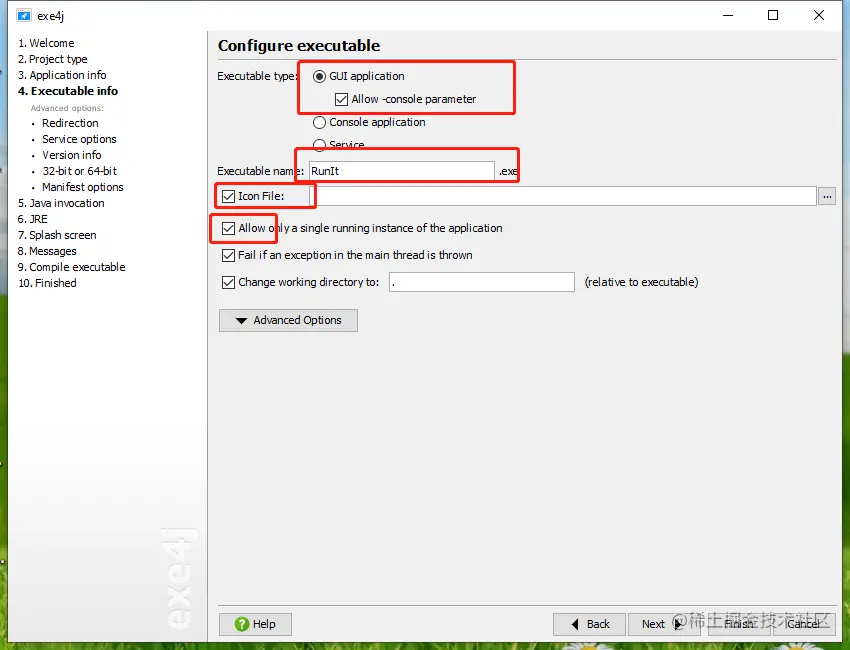The width and height of the screenshot is (850, 650).
Task: Proceed with the Next button
Action: [x=664, y=624]
